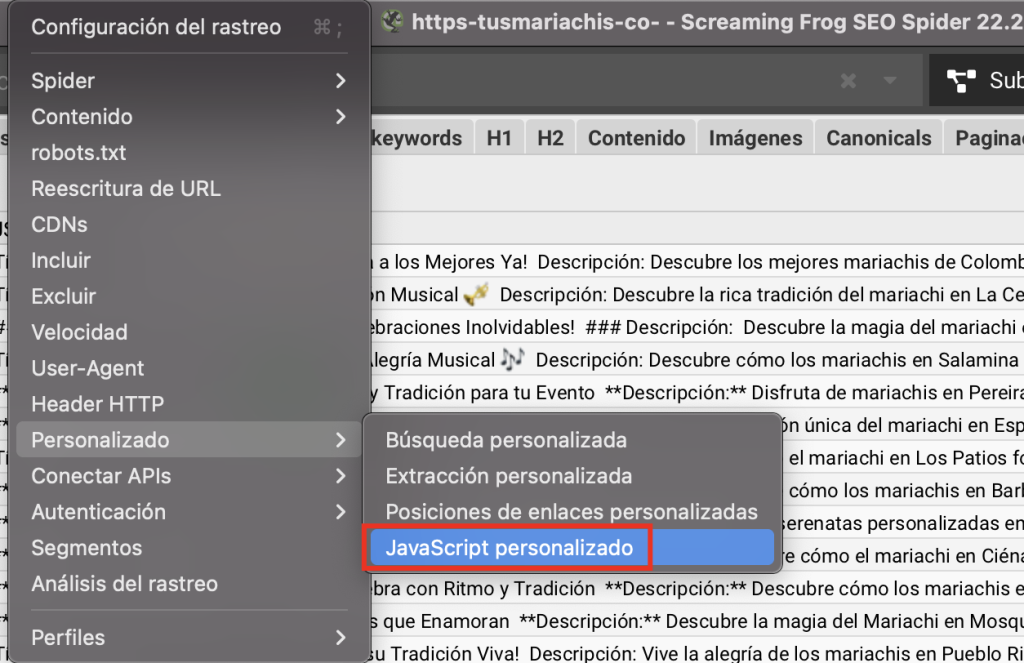Image resolution: width=1024 pixels, height=663 pixels.
Task: Switch to the Canonicals tab
Action: [878, 137]
